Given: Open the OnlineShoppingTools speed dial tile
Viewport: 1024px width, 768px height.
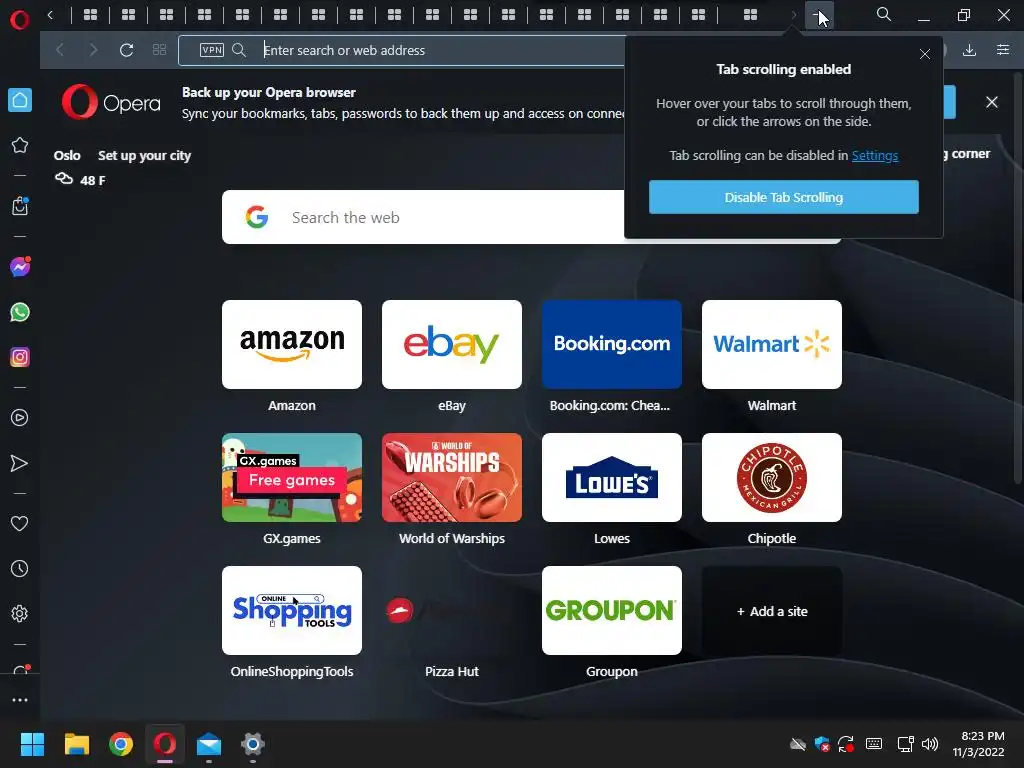Looking at the screenshot, I should pyautogui.click(x=292, y=611).
